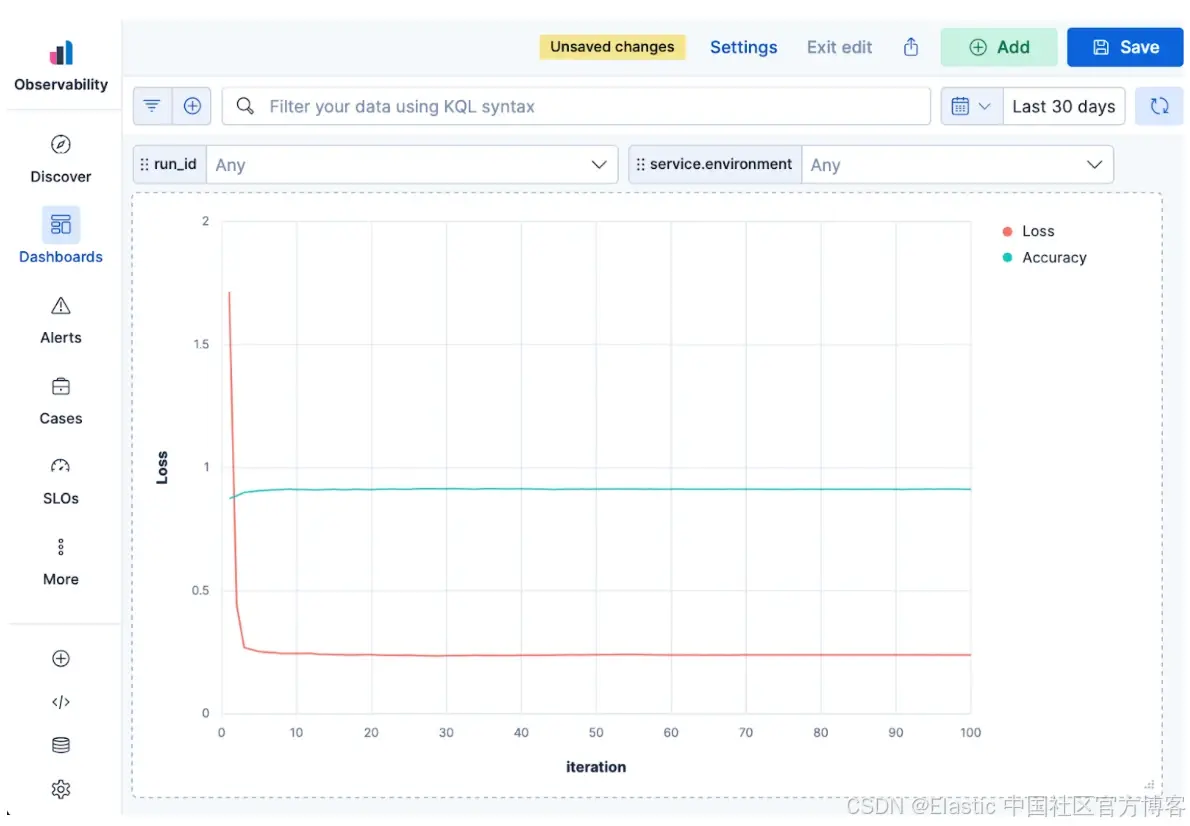Add a filter with the plus icon by the search bar
The height and width of the screenshot is (826, 1190).
point(192,106)
